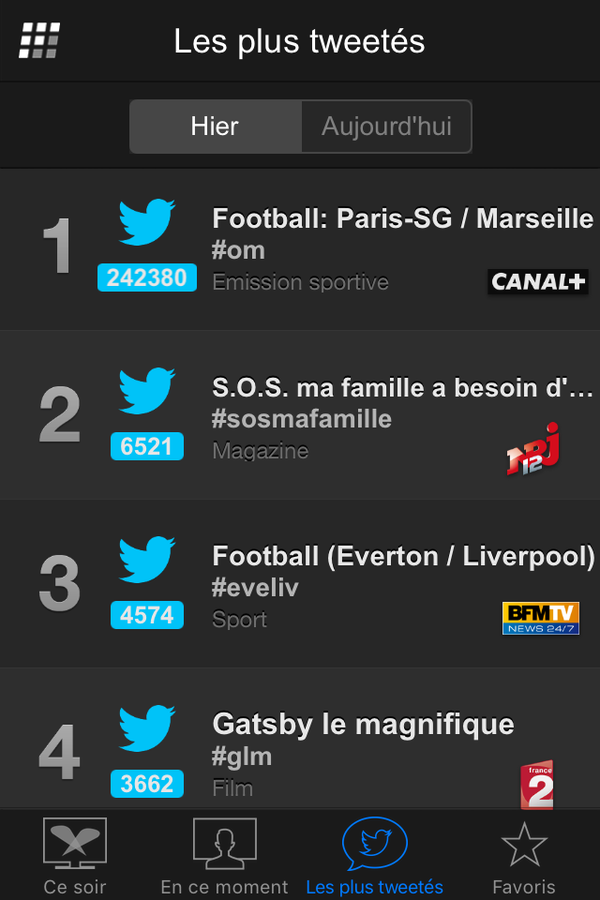Image resolution: width=600 pixels, height=900 pixels.
Task: Open Football (Everton / Liverpool) entry
Action: pos(300,584)
